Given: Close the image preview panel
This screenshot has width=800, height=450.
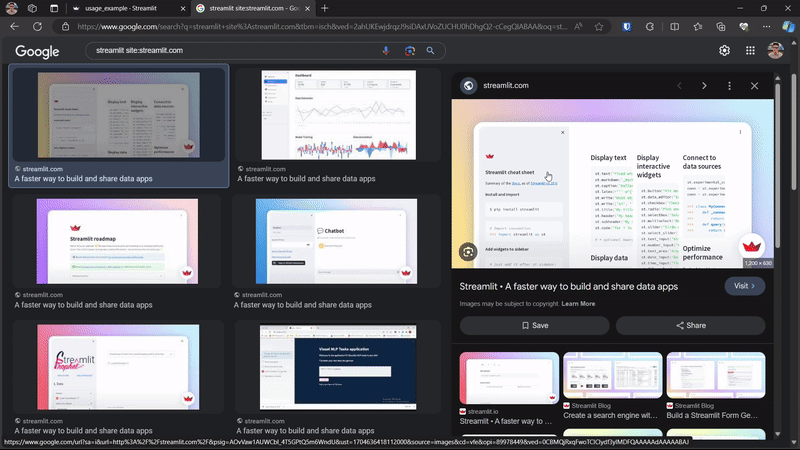Looking at the screenshot, I should 755,86.
